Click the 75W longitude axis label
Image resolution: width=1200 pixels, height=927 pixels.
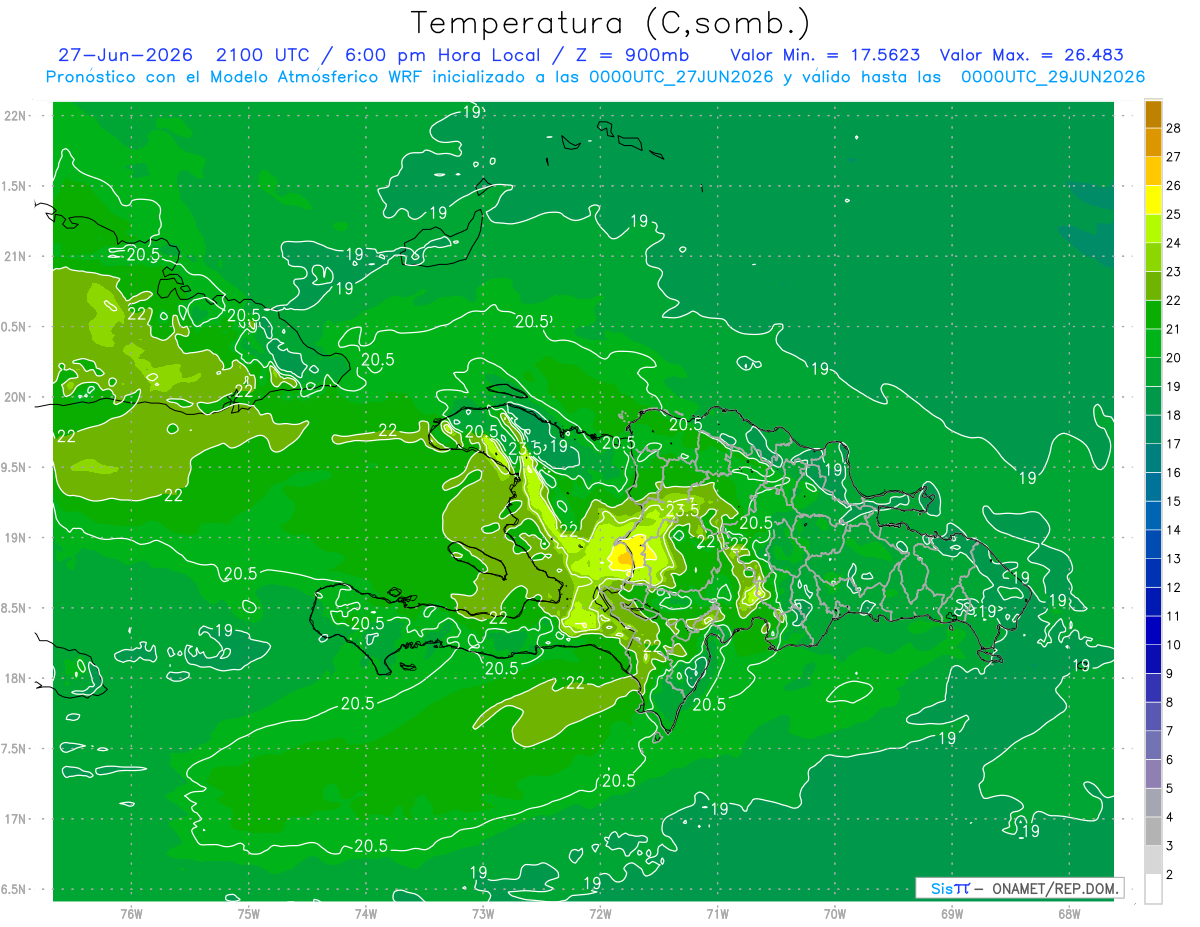tap(249, 914)
